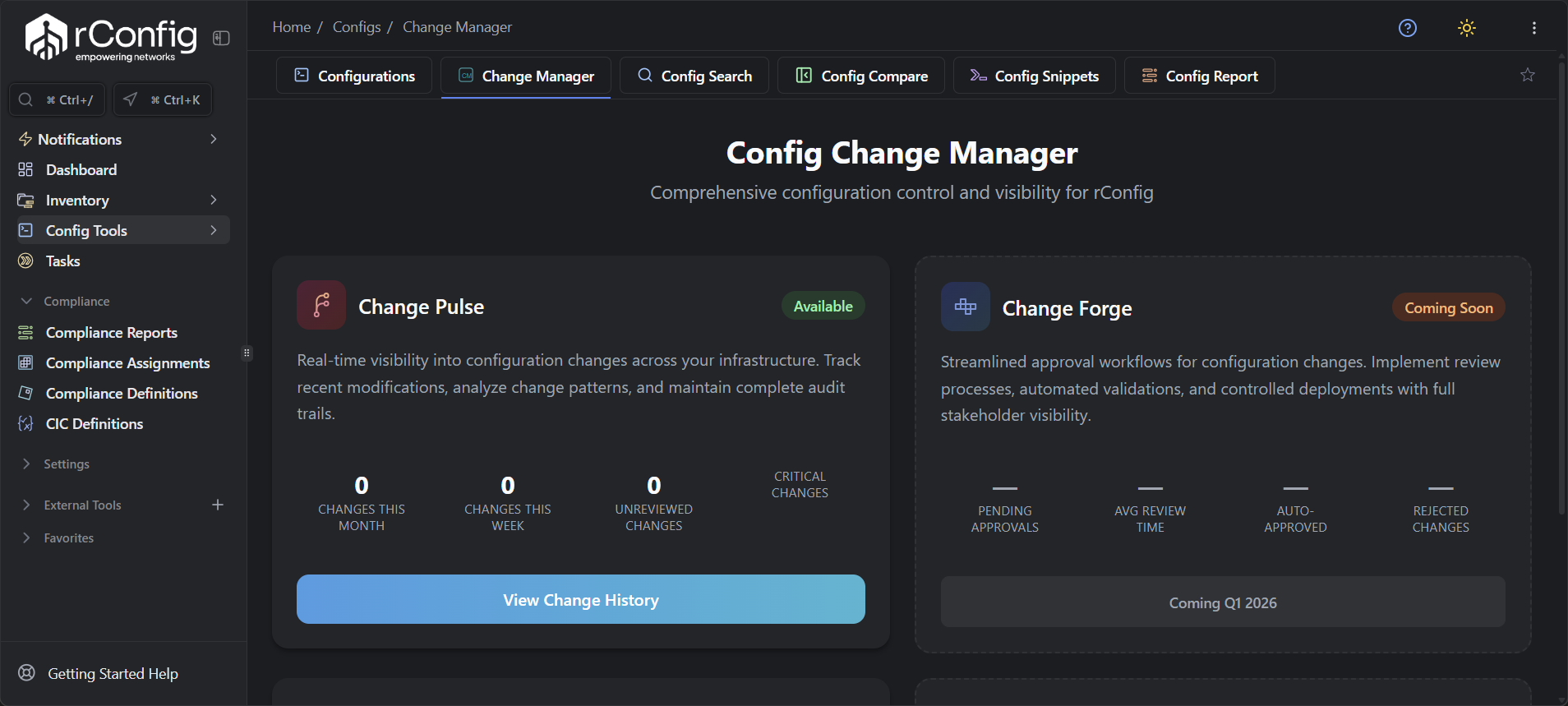Image resolution: width=1568 pixels, height=706 pixels.
Task: Add an external tool with plus icon
Action: (218, 505)
